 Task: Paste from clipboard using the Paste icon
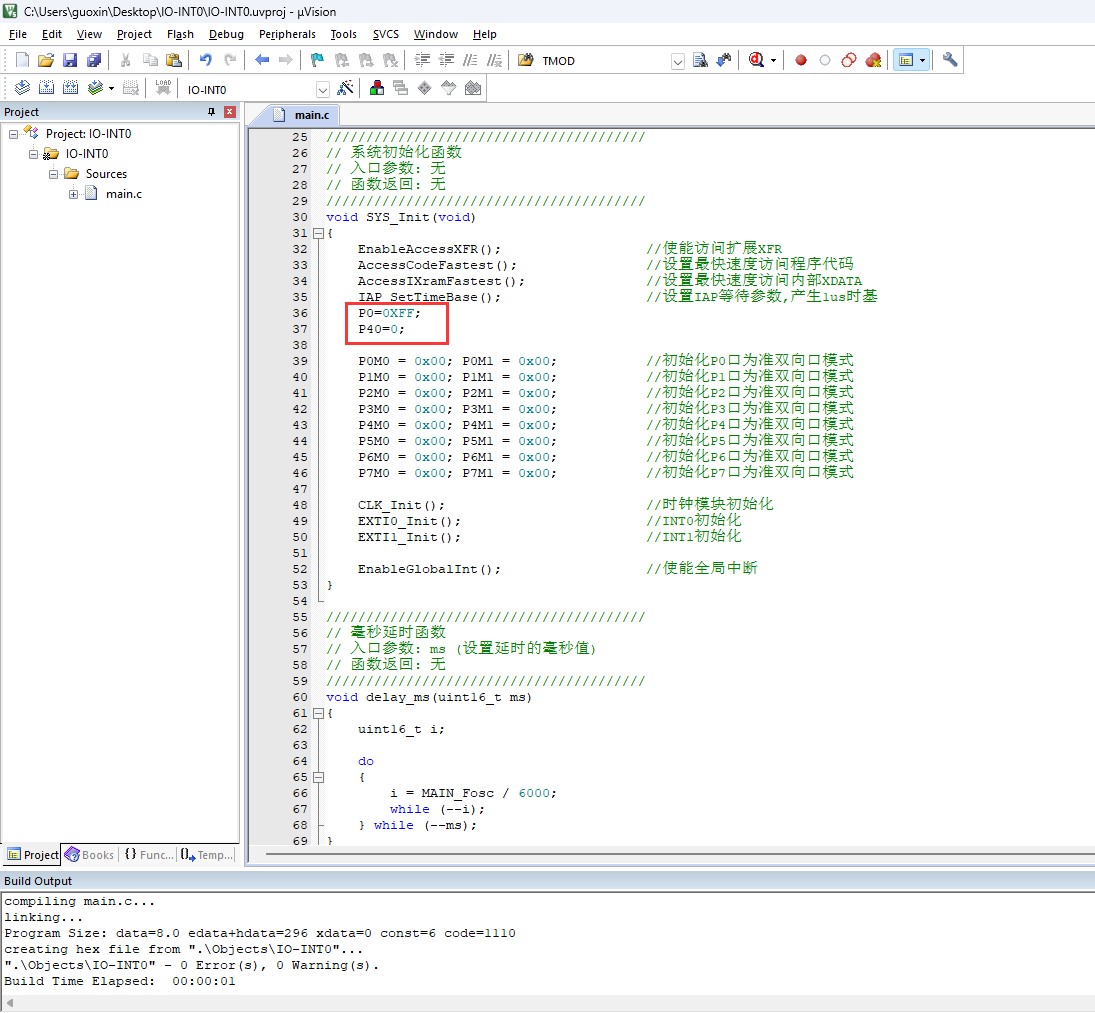174,60
